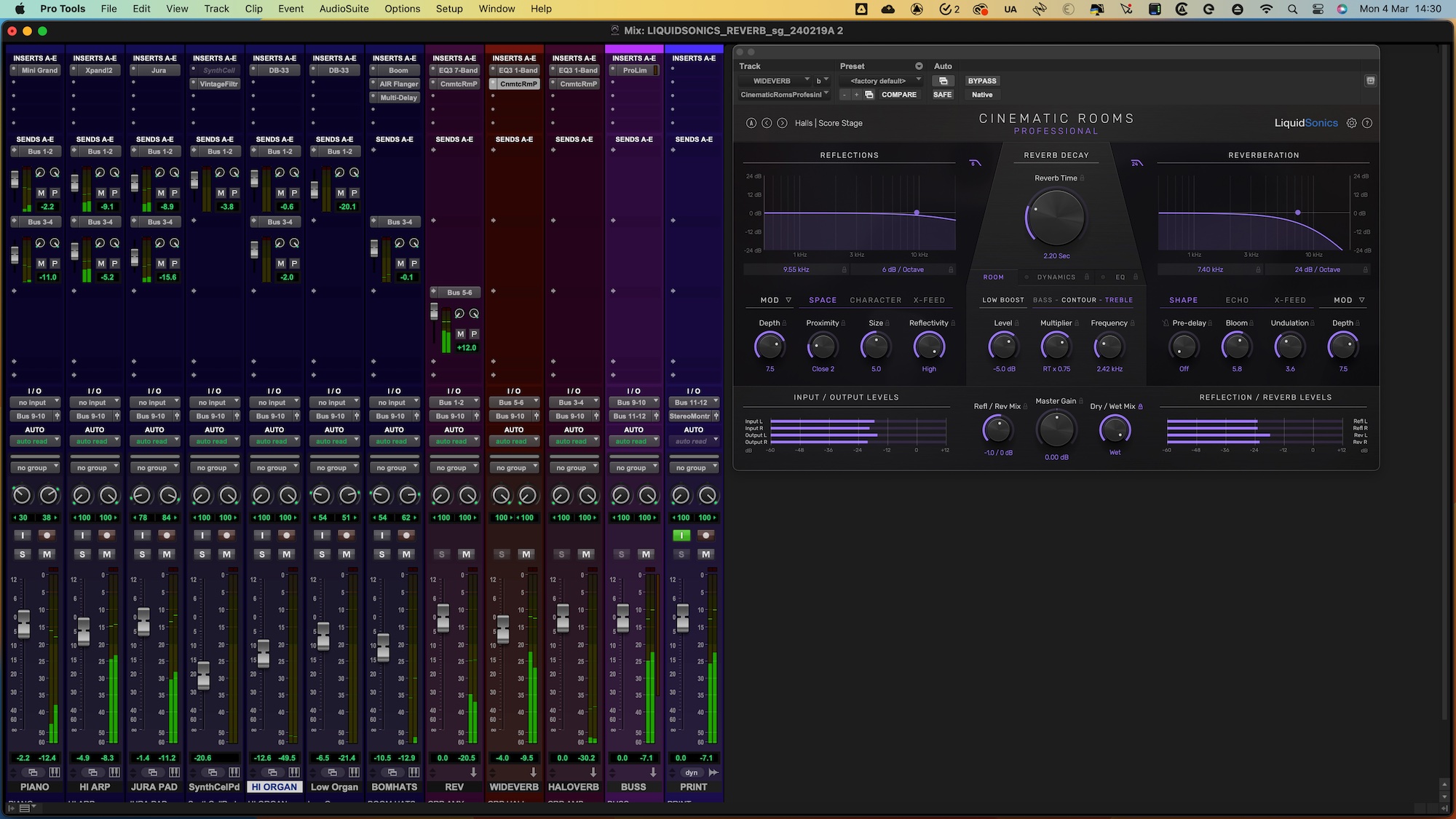Click the BYPASS button in Cinematic Rooms
The image size is (1456, 819).
[983, 80]
